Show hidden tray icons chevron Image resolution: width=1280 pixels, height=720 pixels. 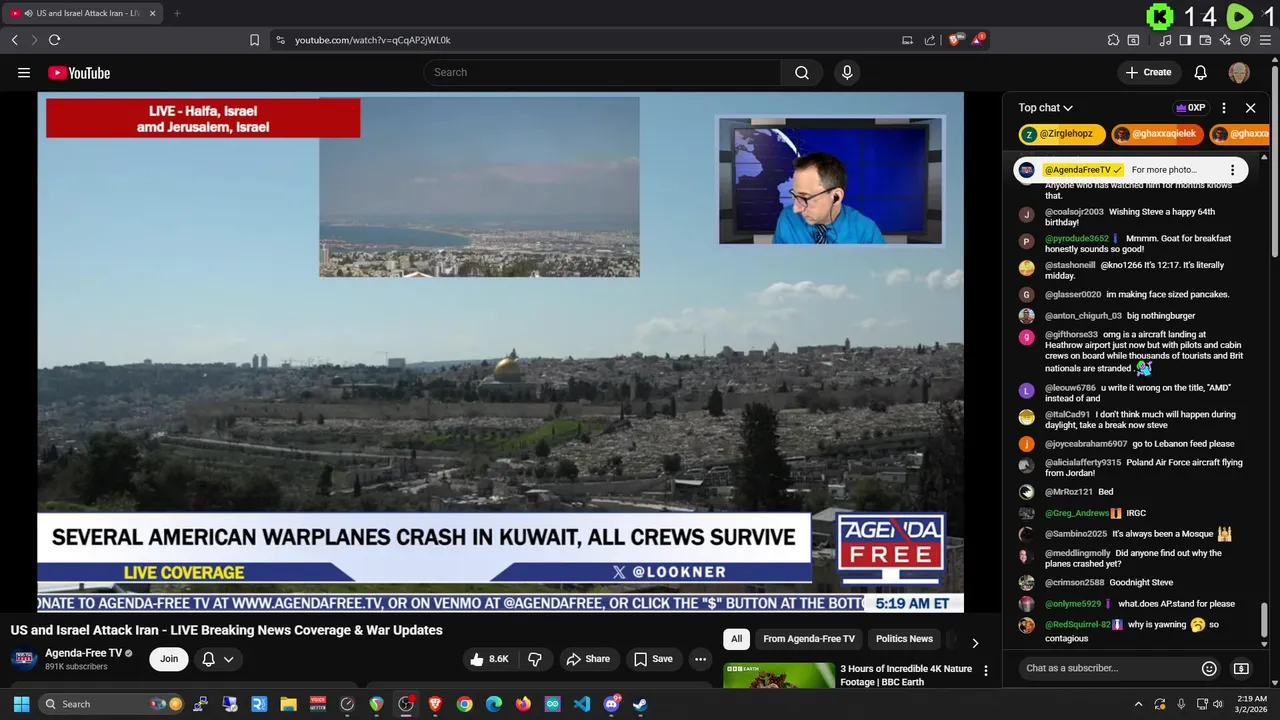coord(1138,704)
